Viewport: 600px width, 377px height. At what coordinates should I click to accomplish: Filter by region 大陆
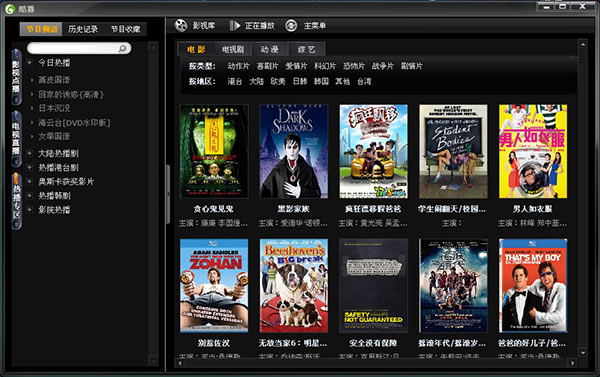[256, 81]
